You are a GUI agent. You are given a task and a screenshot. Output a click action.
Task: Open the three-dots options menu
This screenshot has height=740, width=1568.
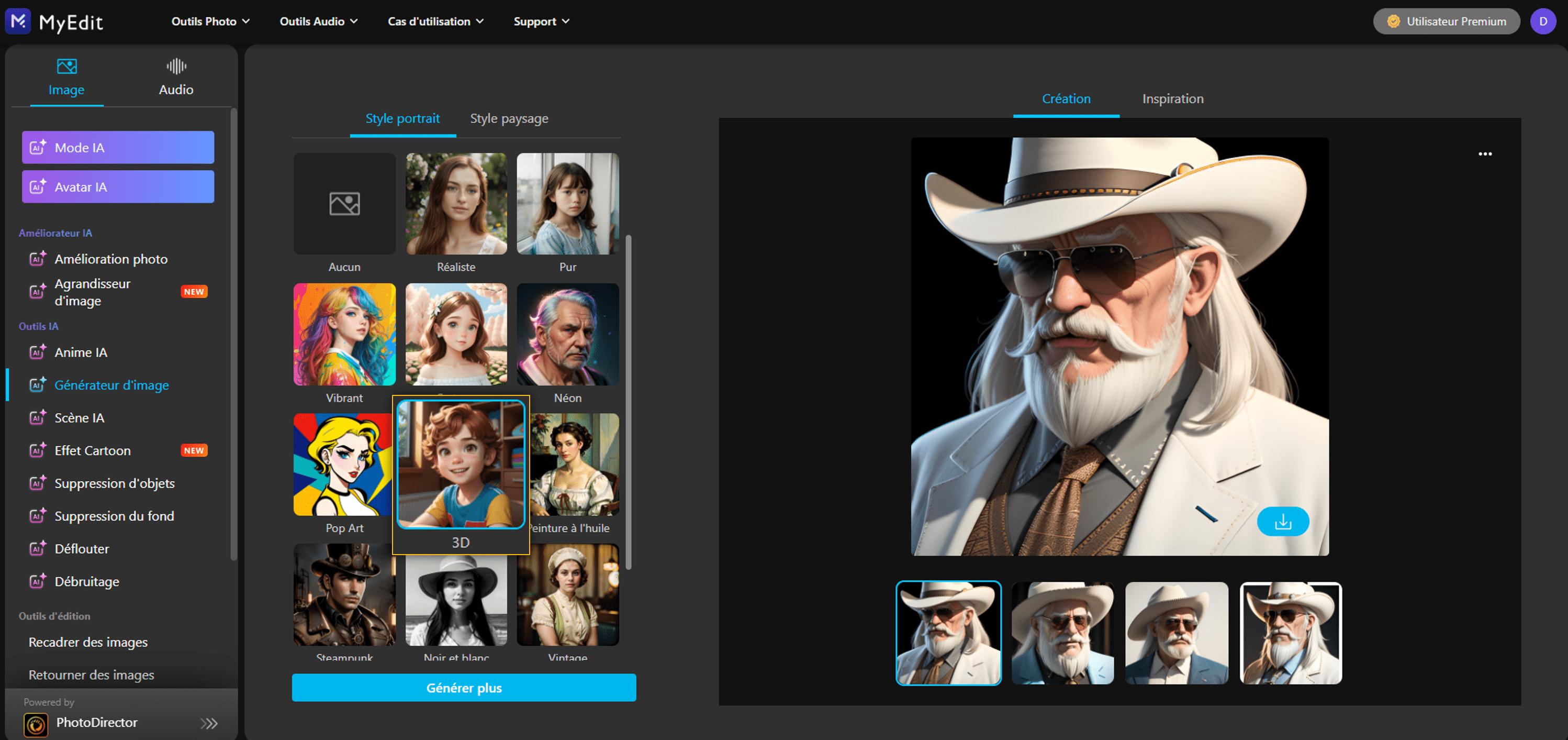coord(1485,154)
